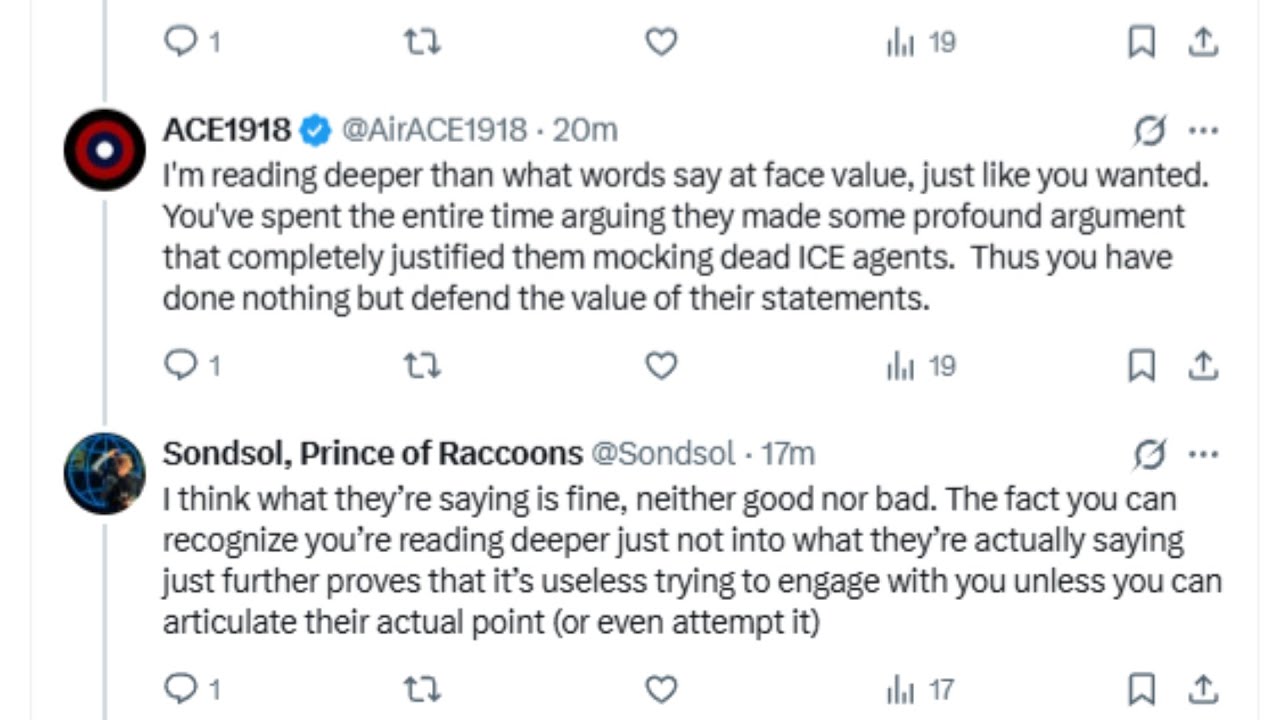Open more options for ACE1918's tweet
This screenshot has height=720, width=1280.
(x=1203, y=130)
